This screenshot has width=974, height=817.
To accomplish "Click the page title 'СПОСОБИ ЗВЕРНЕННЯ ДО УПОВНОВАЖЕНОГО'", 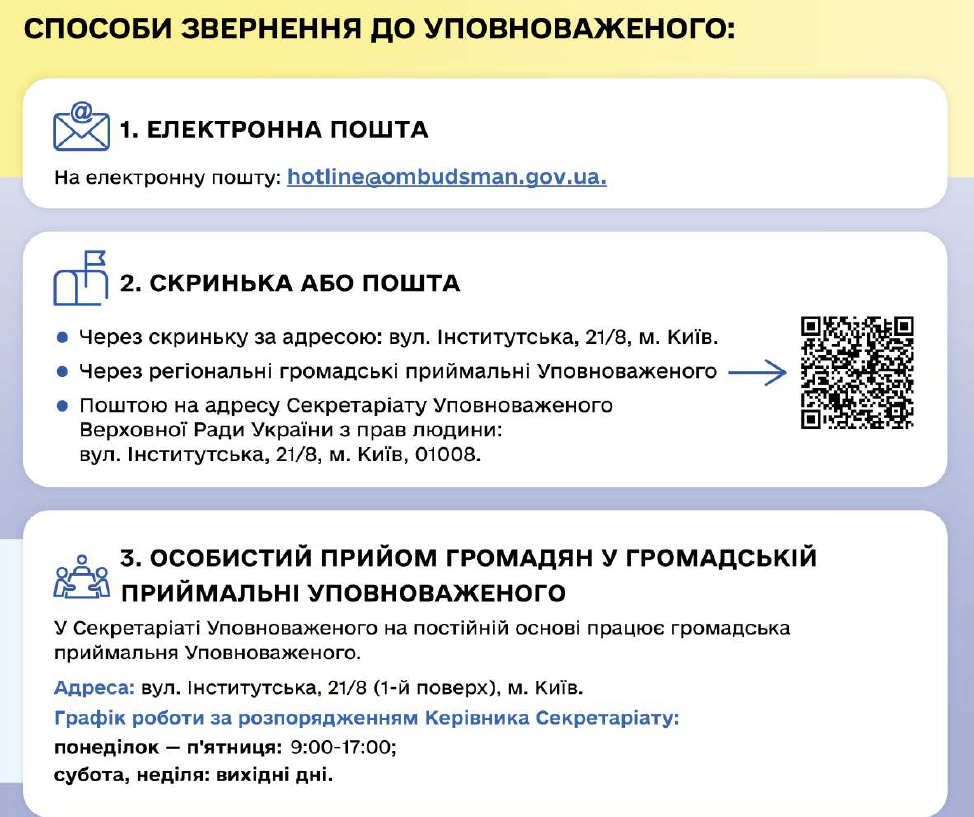I will (x=379, y=28).
